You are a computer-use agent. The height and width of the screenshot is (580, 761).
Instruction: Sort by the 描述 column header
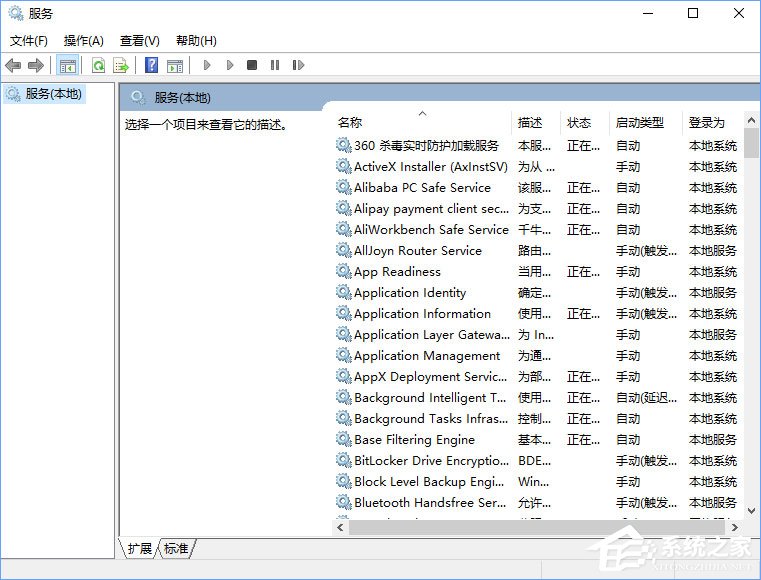coord(530,123)
